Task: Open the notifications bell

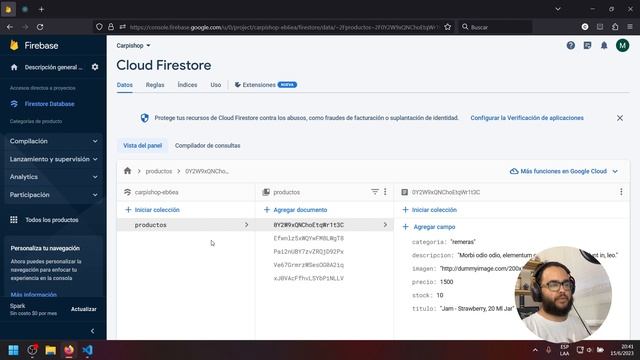Action: [x=604, y=46]
